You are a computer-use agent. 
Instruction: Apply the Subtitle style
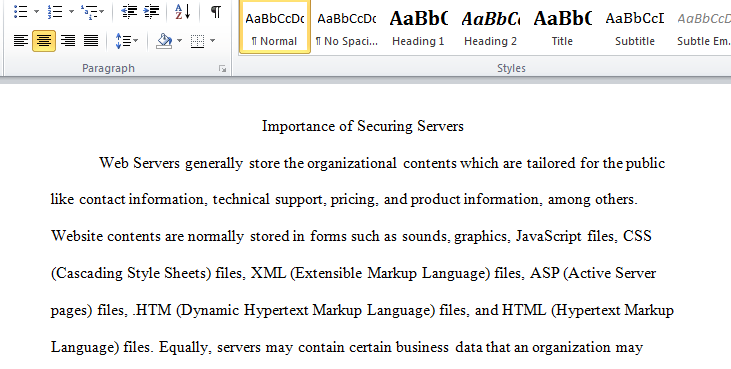634,27
